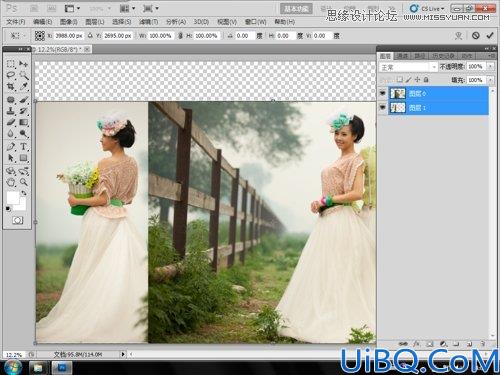Screen dimensions: 500x375
Task: Launch Bridge from the application bar
Action: point(34,8)
